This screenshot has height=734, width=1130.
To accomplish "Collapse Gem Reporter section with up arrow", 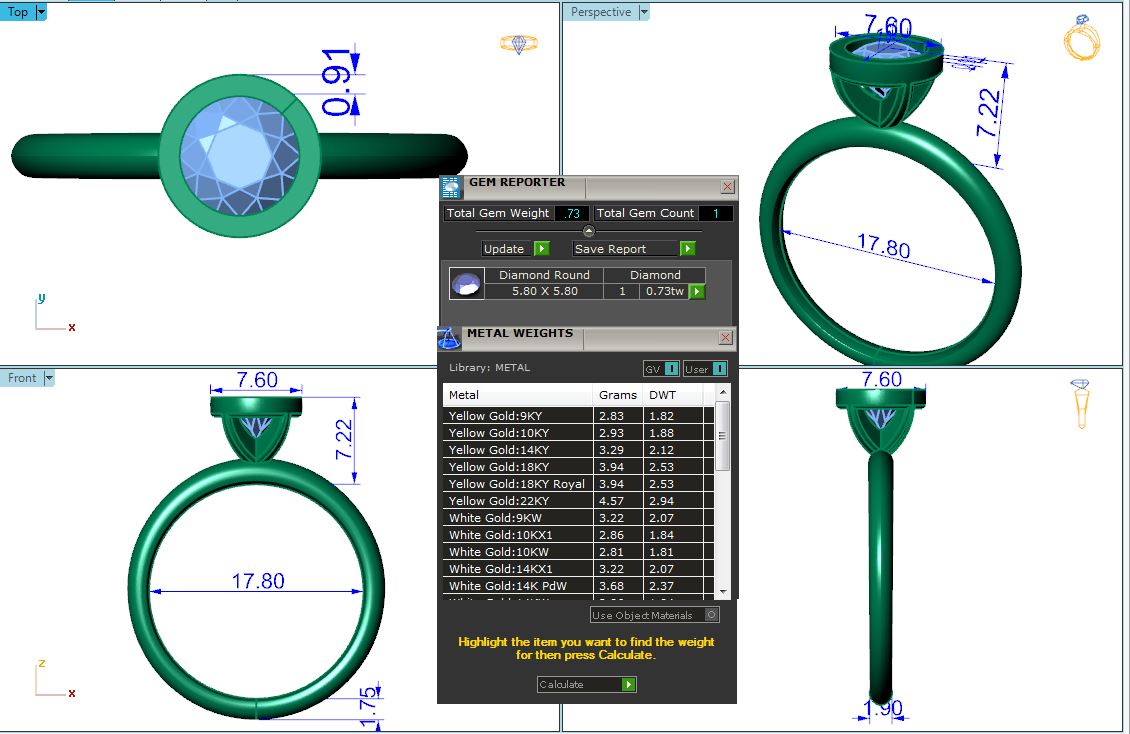I will [x=588, y=231].
